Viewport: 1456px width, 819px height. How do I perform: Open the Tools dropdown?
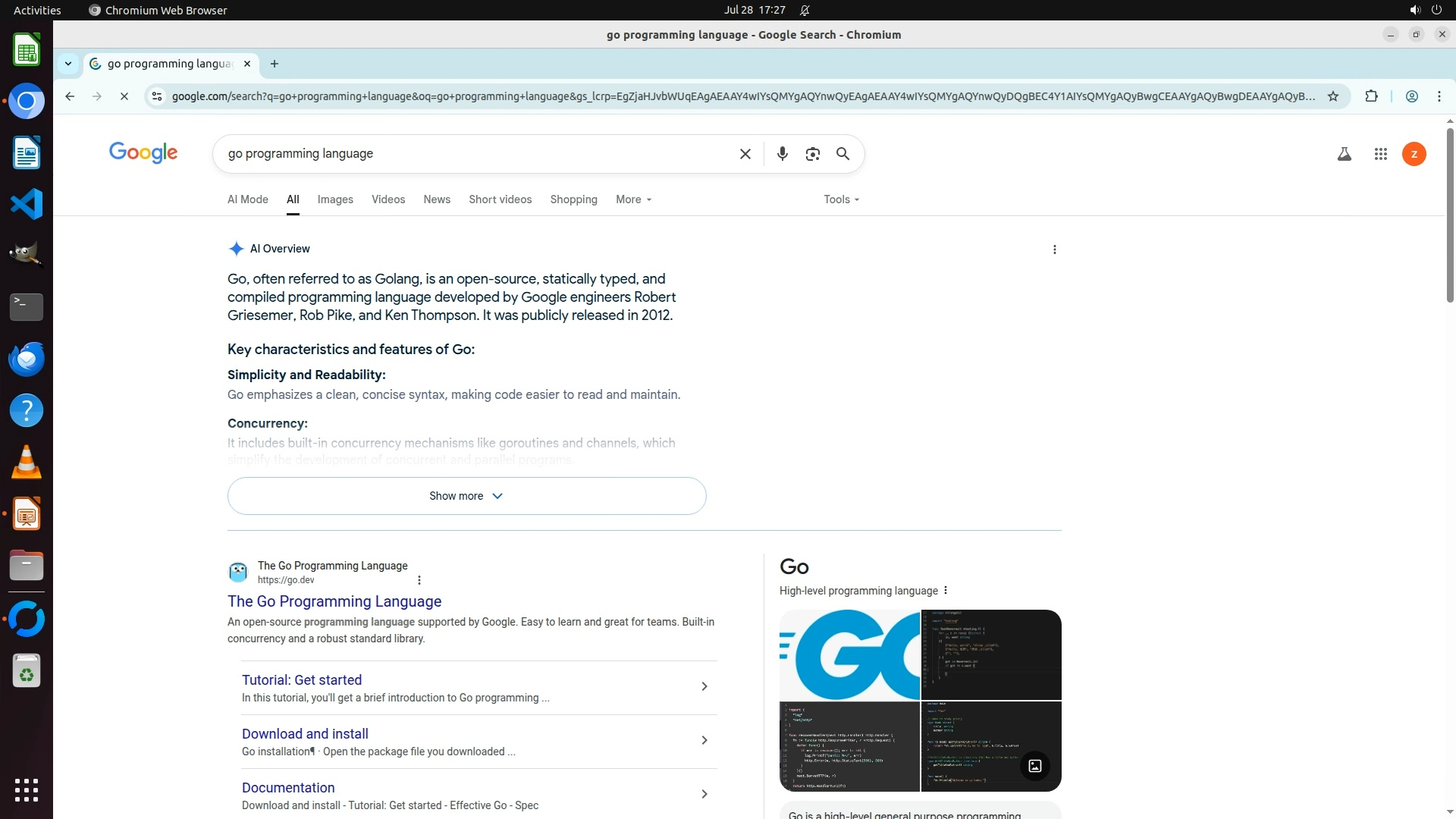point(841,199)
